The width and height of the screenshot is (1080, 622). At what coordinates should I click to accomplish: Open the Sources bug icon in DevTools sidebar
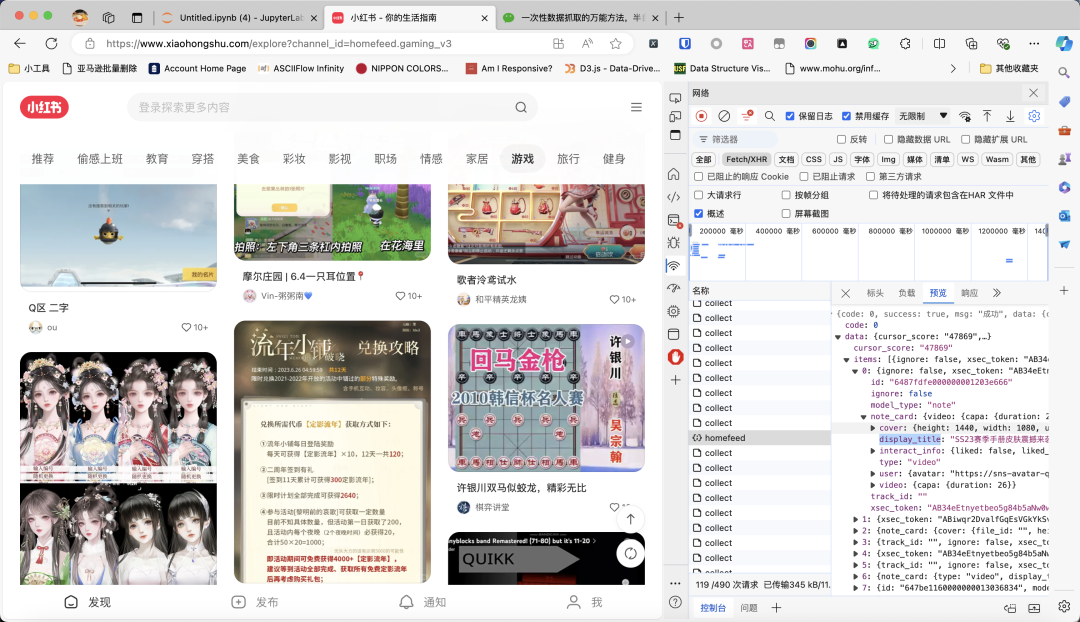click(x=674, y=242)
